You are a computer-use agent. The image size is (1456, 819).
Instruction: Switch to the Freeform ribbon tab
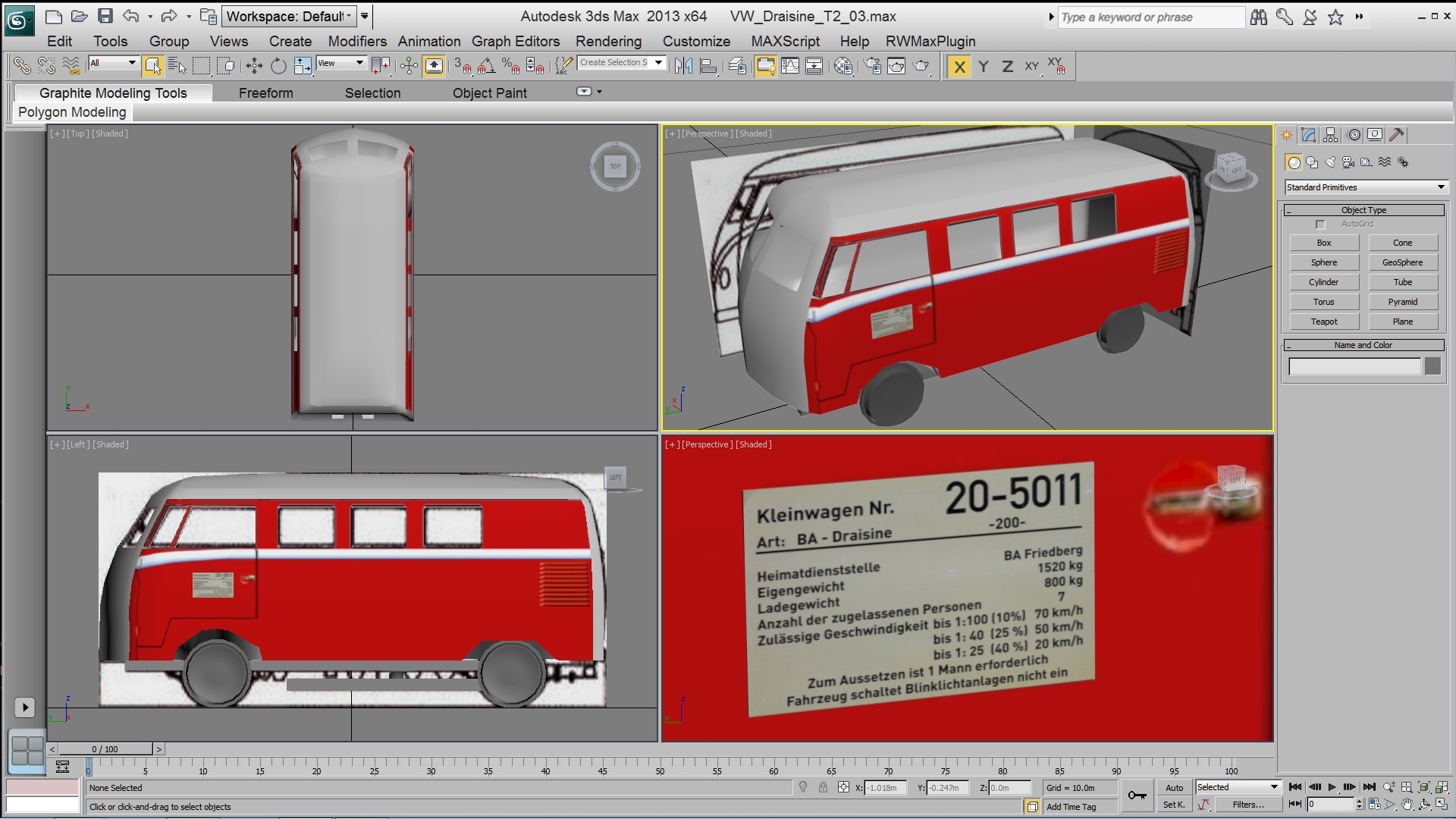pyautogui.click(x=265, y=93)
